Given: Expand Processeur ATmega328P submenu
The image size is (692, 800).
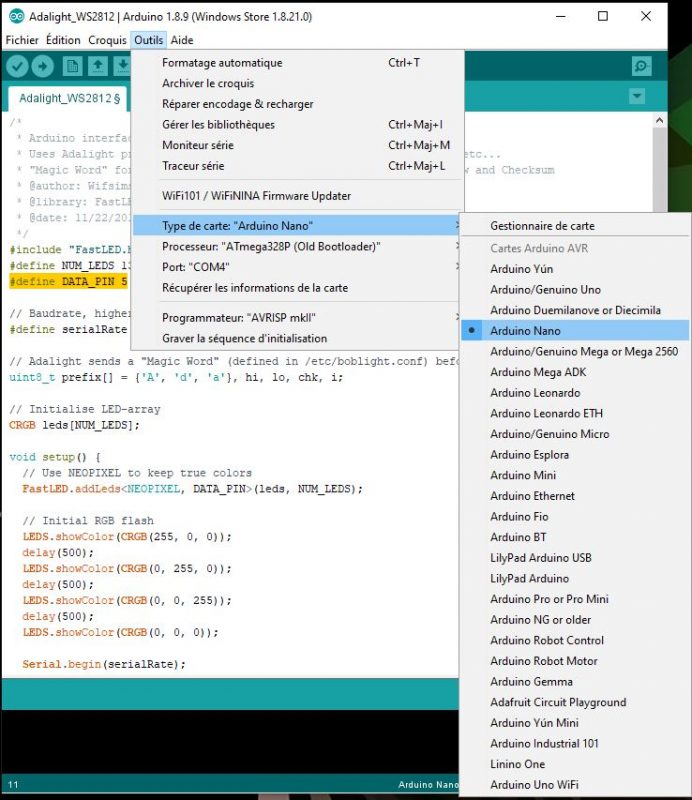Looking at the screenshot, I should pos(298,246).
